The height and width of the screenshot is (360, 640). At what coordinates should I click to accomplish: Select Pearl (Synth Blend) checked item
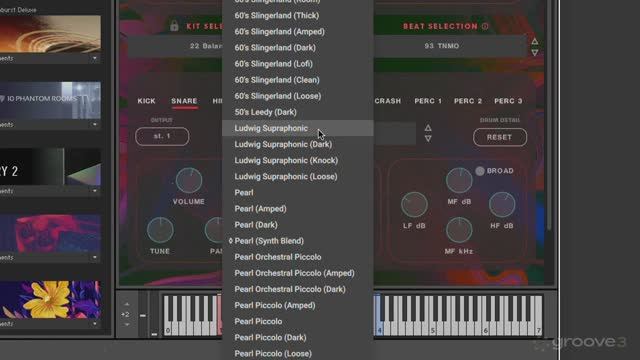click(298, 241)
